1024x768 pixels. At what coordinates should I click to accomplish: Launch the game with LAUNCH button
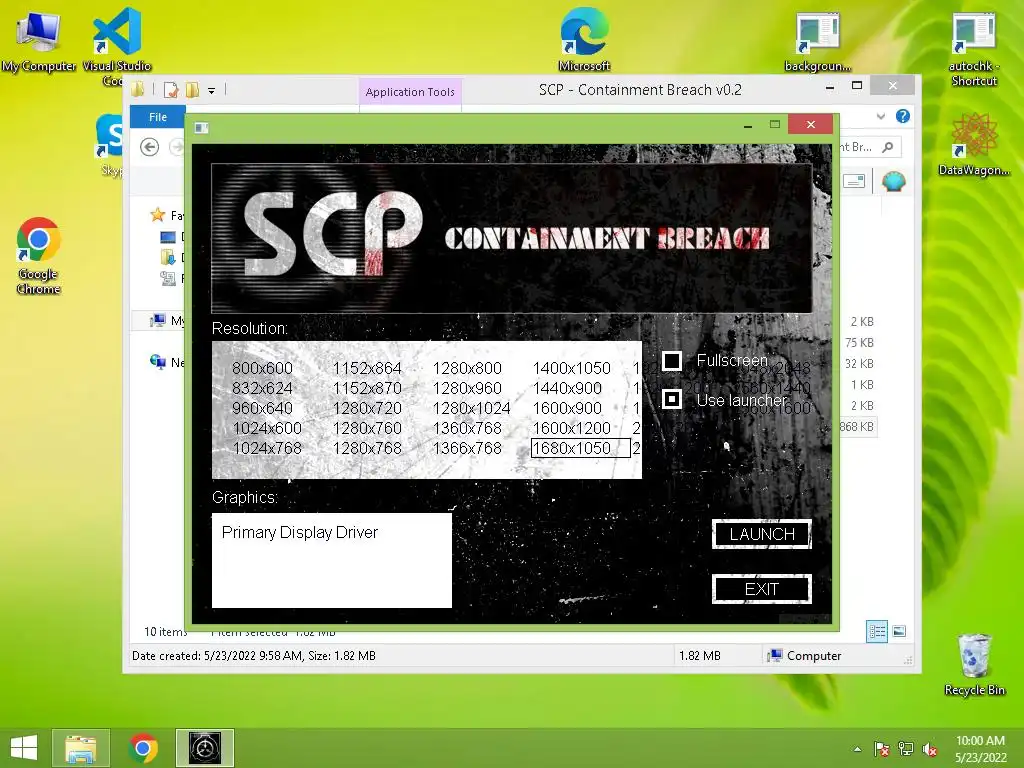[x=761, y=534]
